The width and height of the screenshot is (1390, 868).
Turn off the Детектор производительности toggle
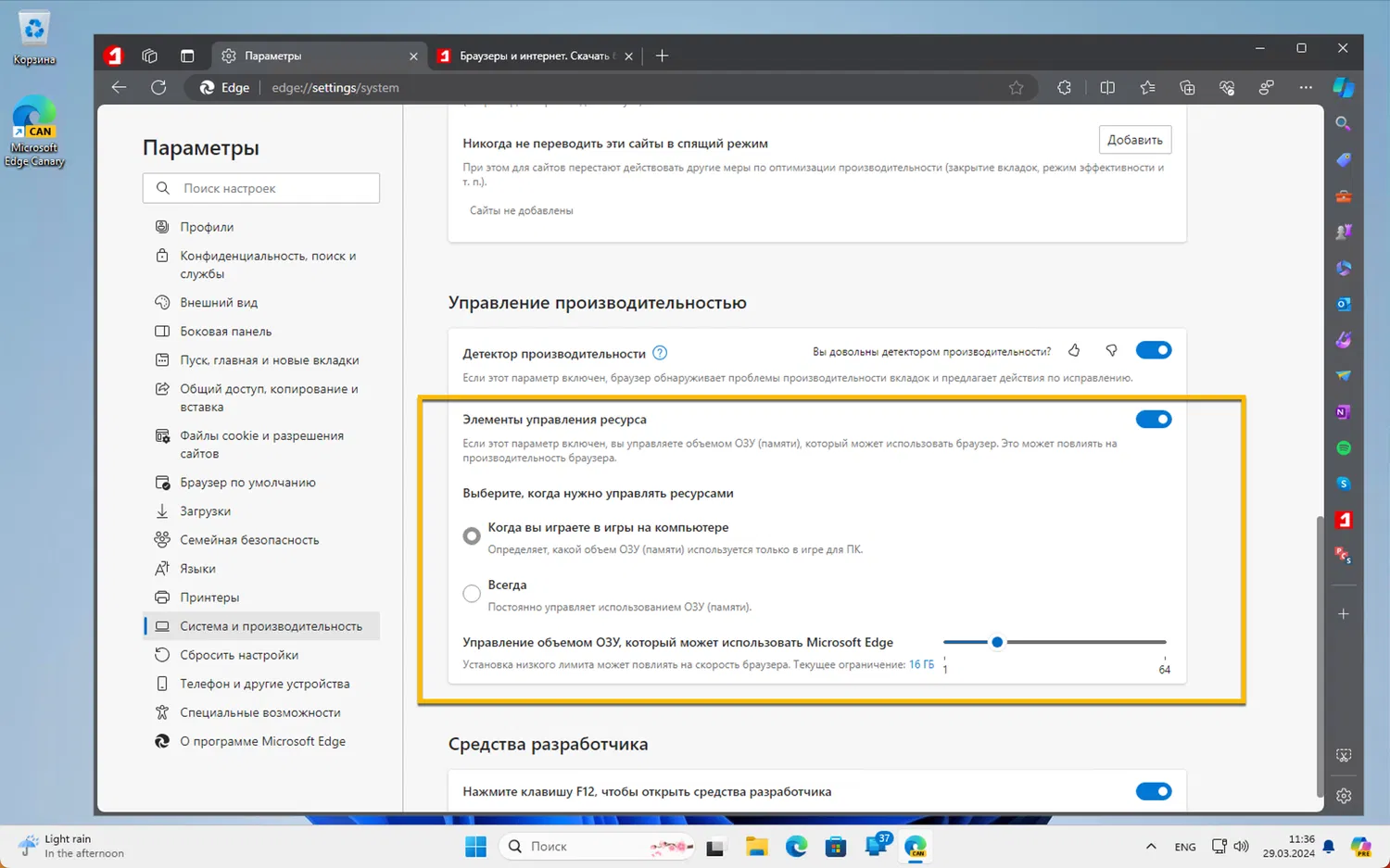tap(1154, 350)
